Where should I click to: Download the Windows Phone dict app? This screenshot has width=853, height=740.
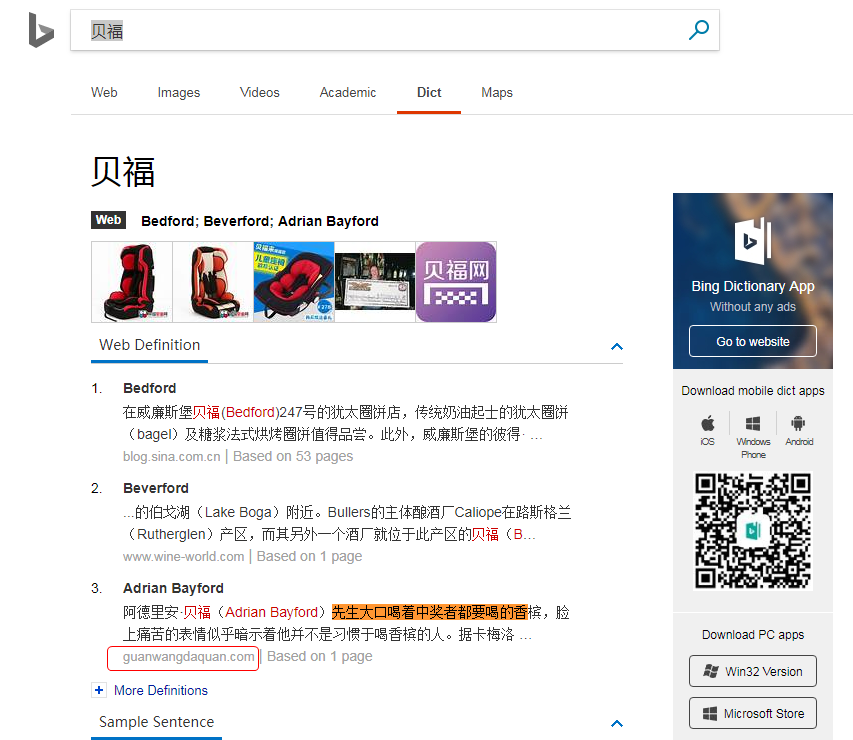[753, 437]
